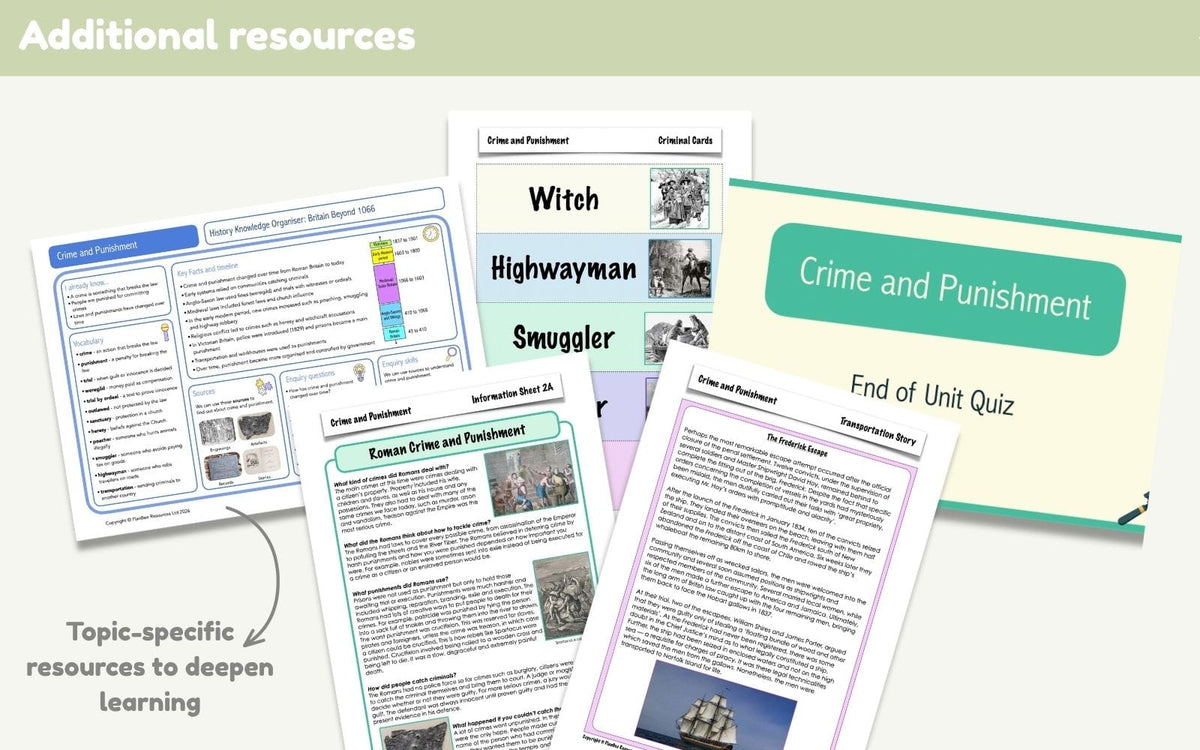Click the magnifying glass icon beside Enquiry skills
This screenshot has height=750, width=1200.
[x=450, y=353]
